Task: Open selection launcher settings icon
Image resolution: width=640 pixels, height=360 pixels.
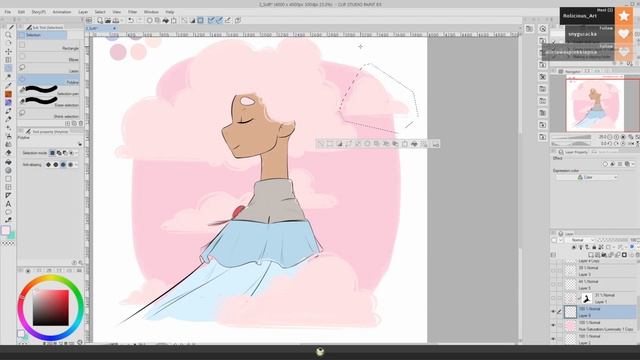Action: coord(436,144)
